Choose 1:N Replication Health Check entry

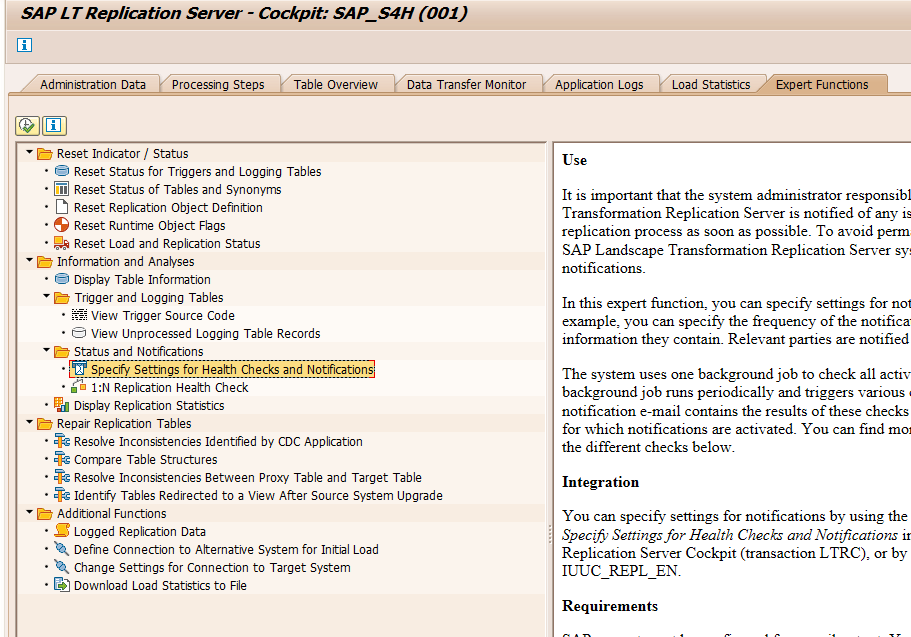click(170, 388)
